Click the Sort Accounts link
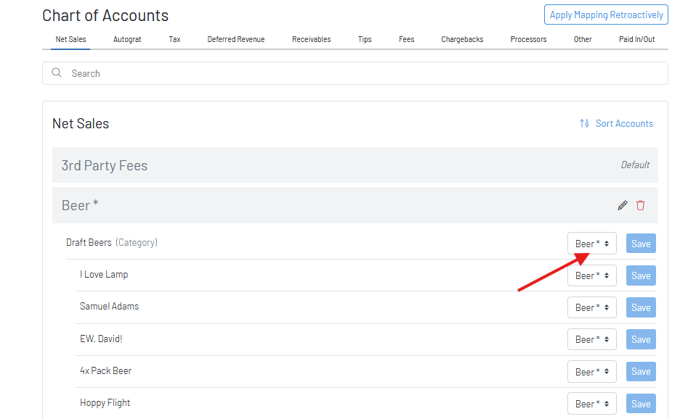The height and width of the screenshot is (419, 688). pos(624,124)
